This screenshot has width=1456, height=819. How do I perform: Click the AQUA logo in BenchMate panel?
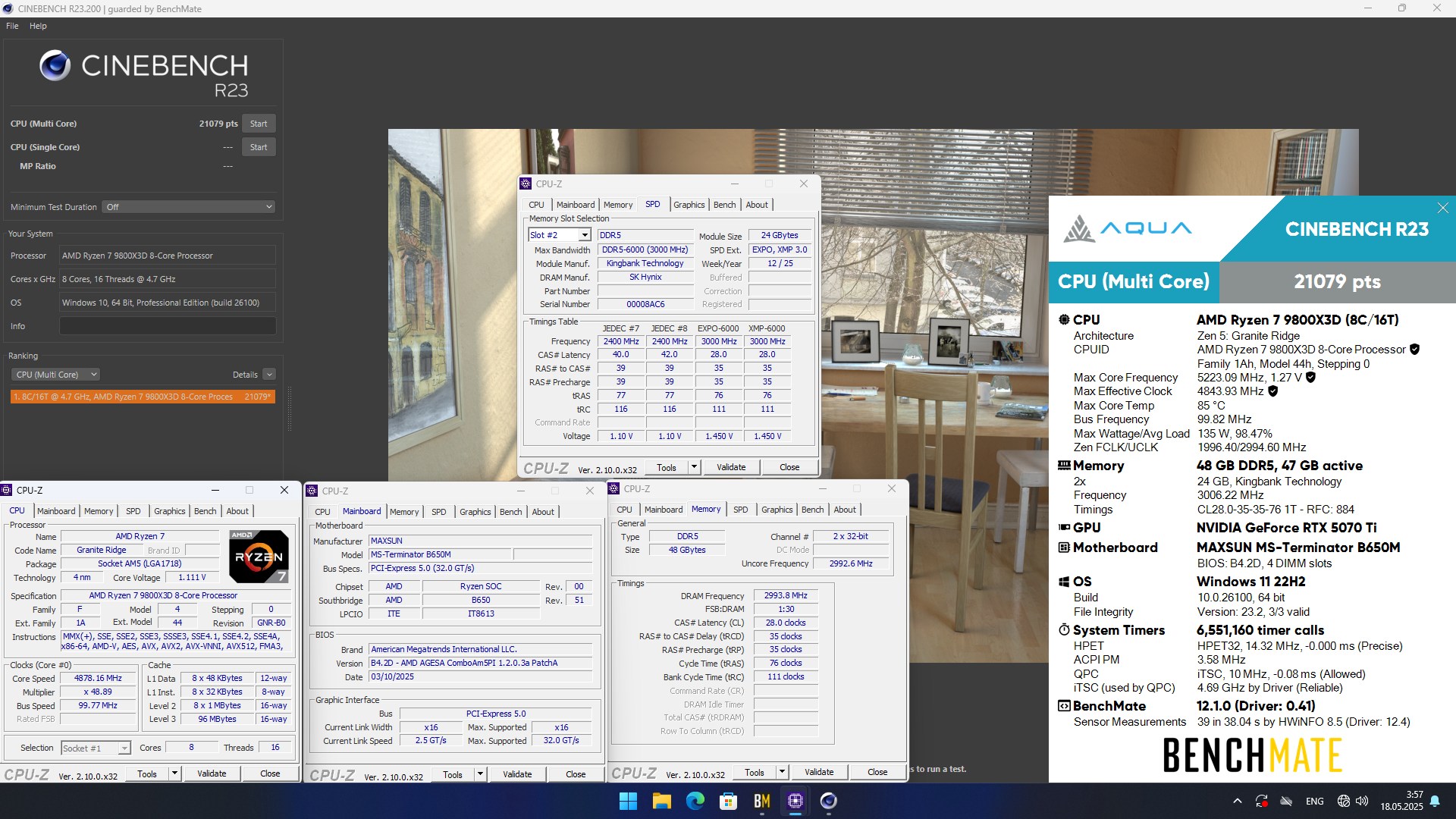click(x=1128, y=228)
